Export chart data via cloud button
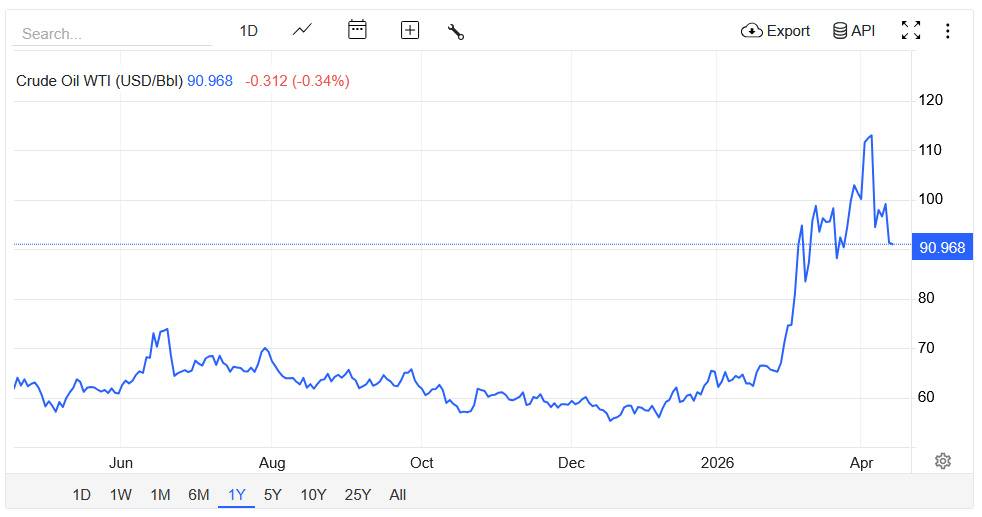 (775, 31)
